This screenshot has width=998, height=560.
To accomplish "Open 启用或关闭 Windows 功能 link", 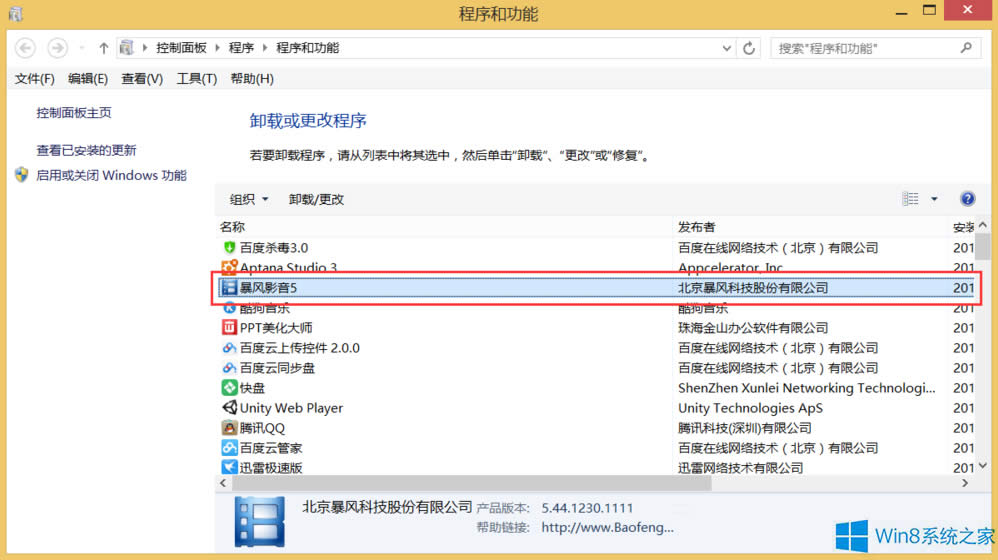I will pyautogui.click(x=111, y=175).
